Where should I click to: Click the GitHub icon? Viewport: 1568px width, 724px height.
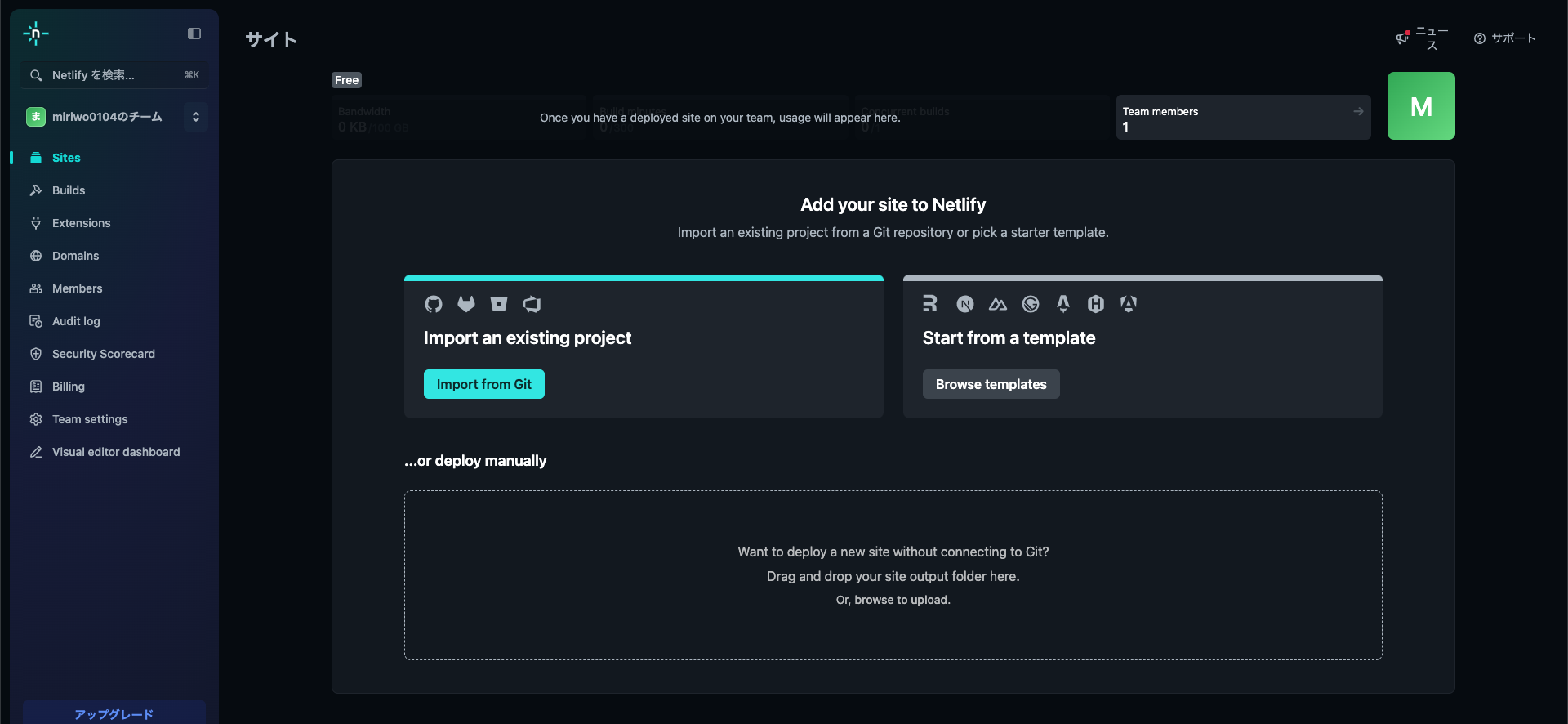(434, 304)
